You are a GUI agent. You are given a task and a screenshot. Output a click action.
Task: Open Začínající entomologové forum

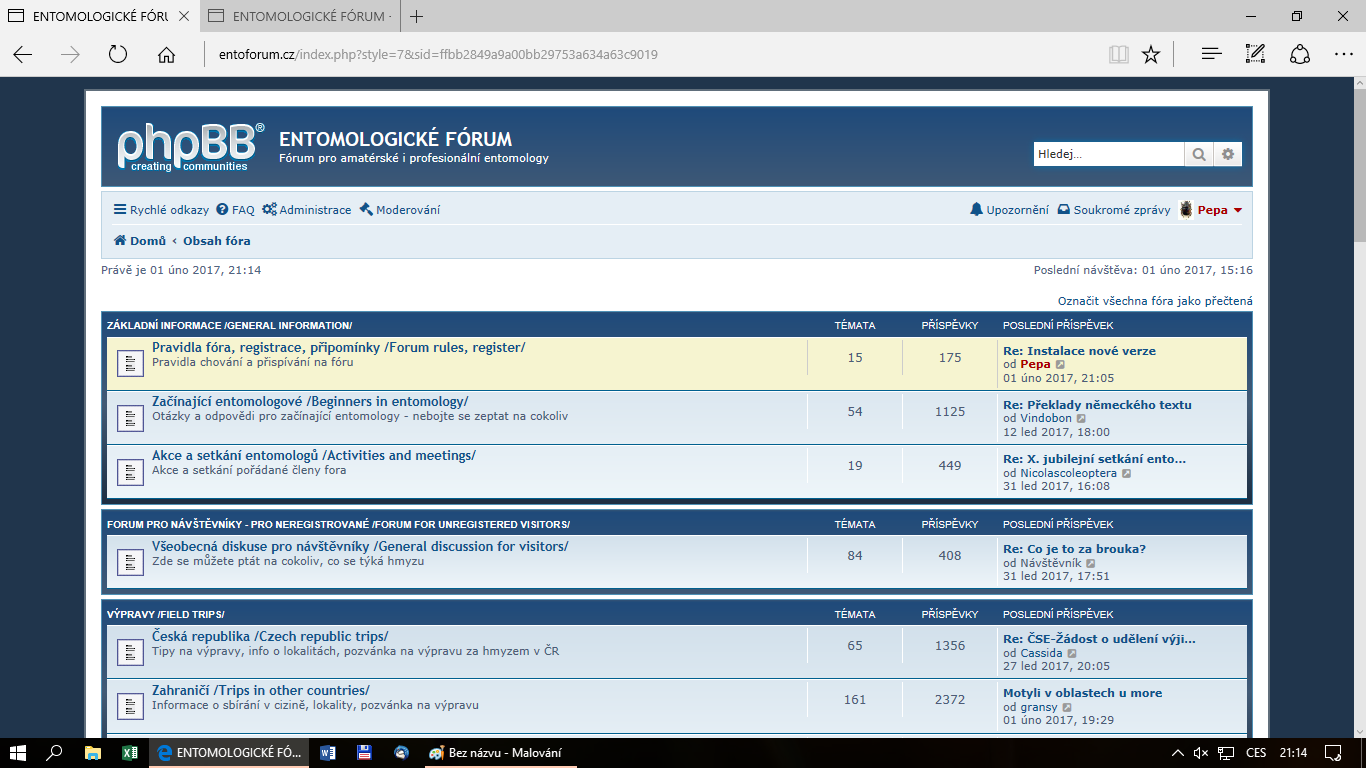point(310,401)
